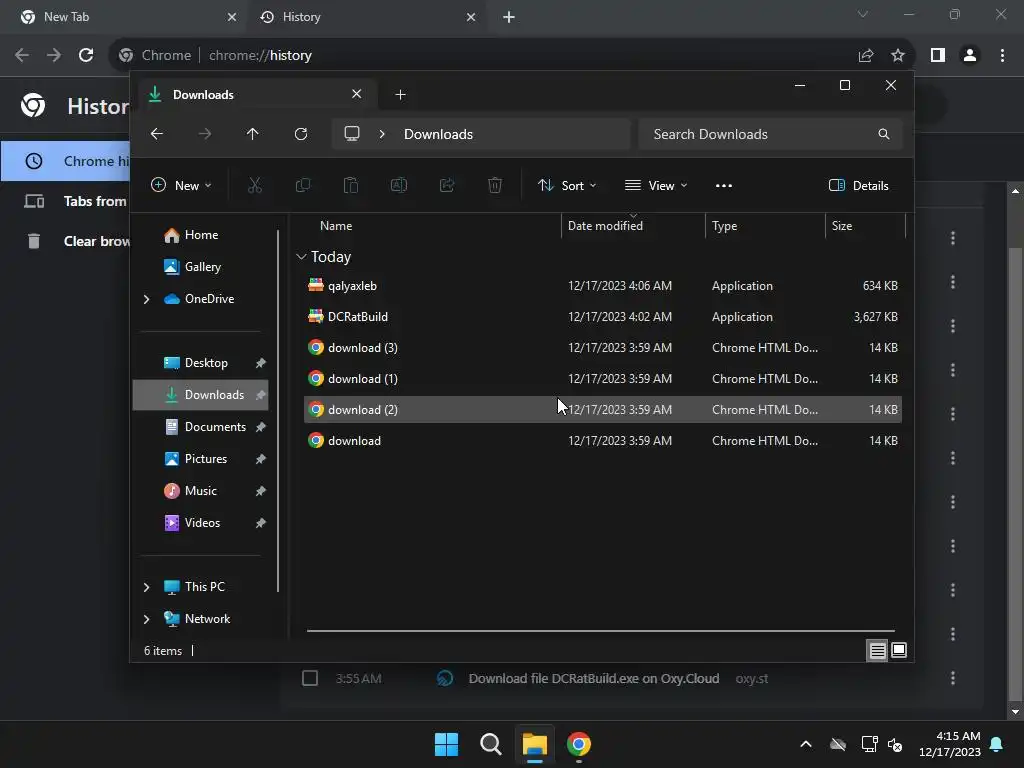Click the search magnifier in Search Downloads
Image resolution: width=1024 pixels, height=768 pixels.
(884, 134)
